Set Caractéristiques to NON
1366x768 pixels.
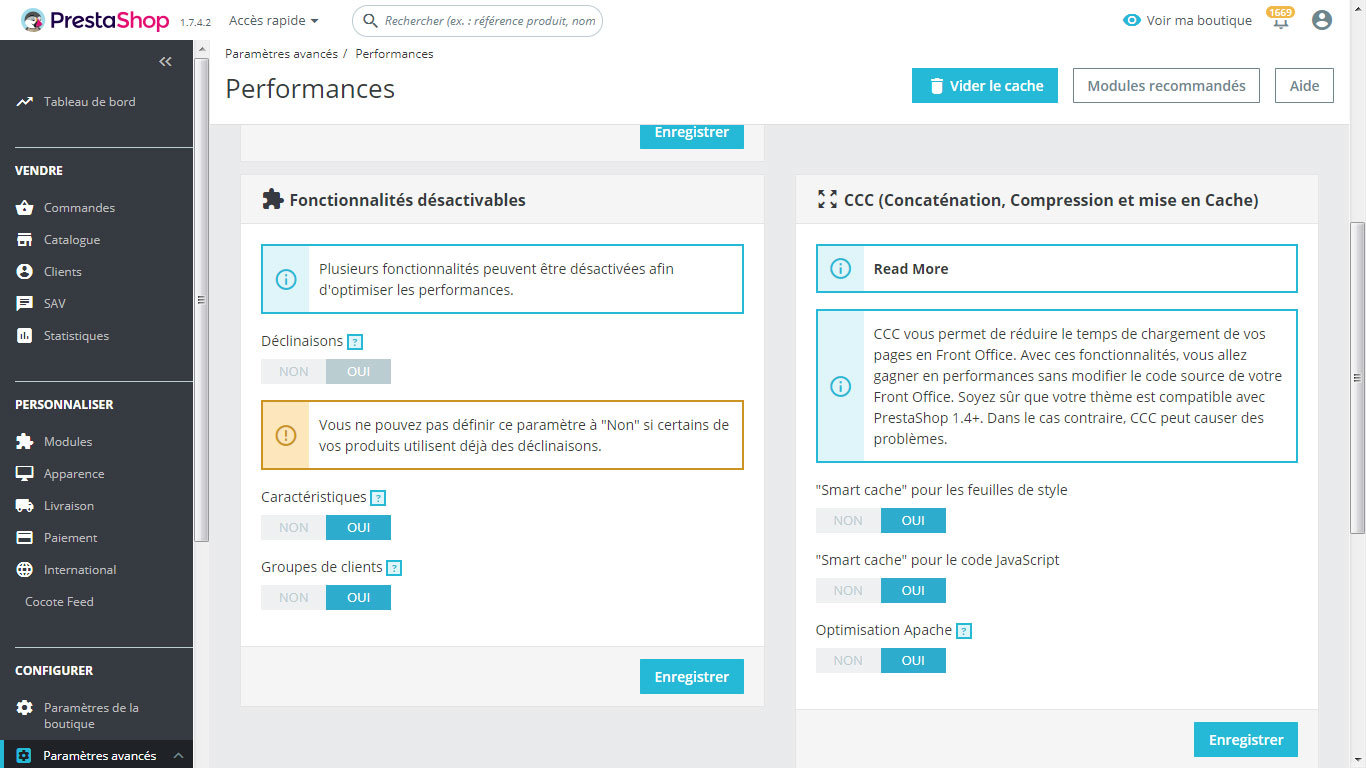294,527
